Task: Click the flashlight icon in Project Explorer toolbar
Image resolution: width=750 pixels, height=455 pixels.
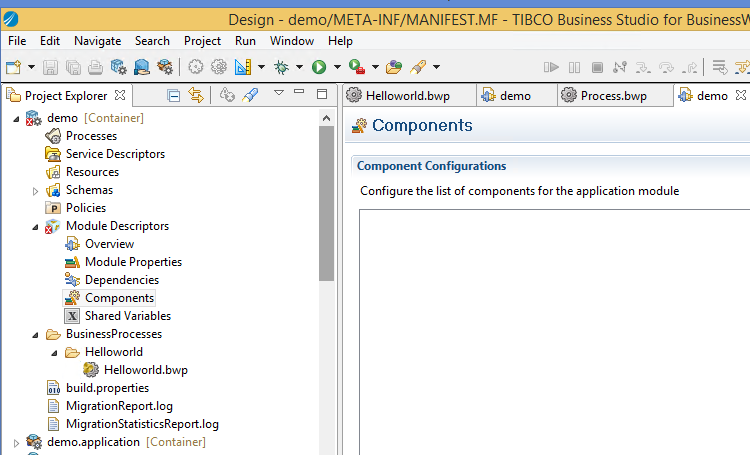Action: [250, 95]
